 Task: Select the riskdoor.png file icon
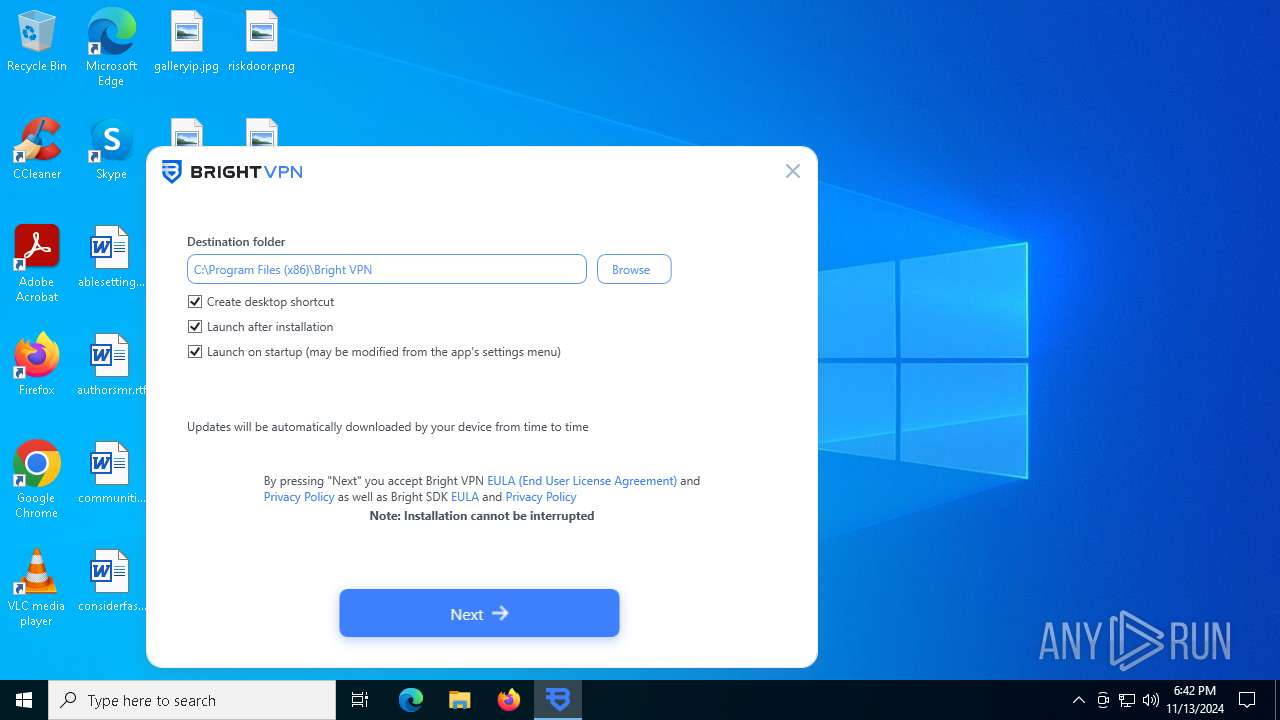click(x=261, y=41)
